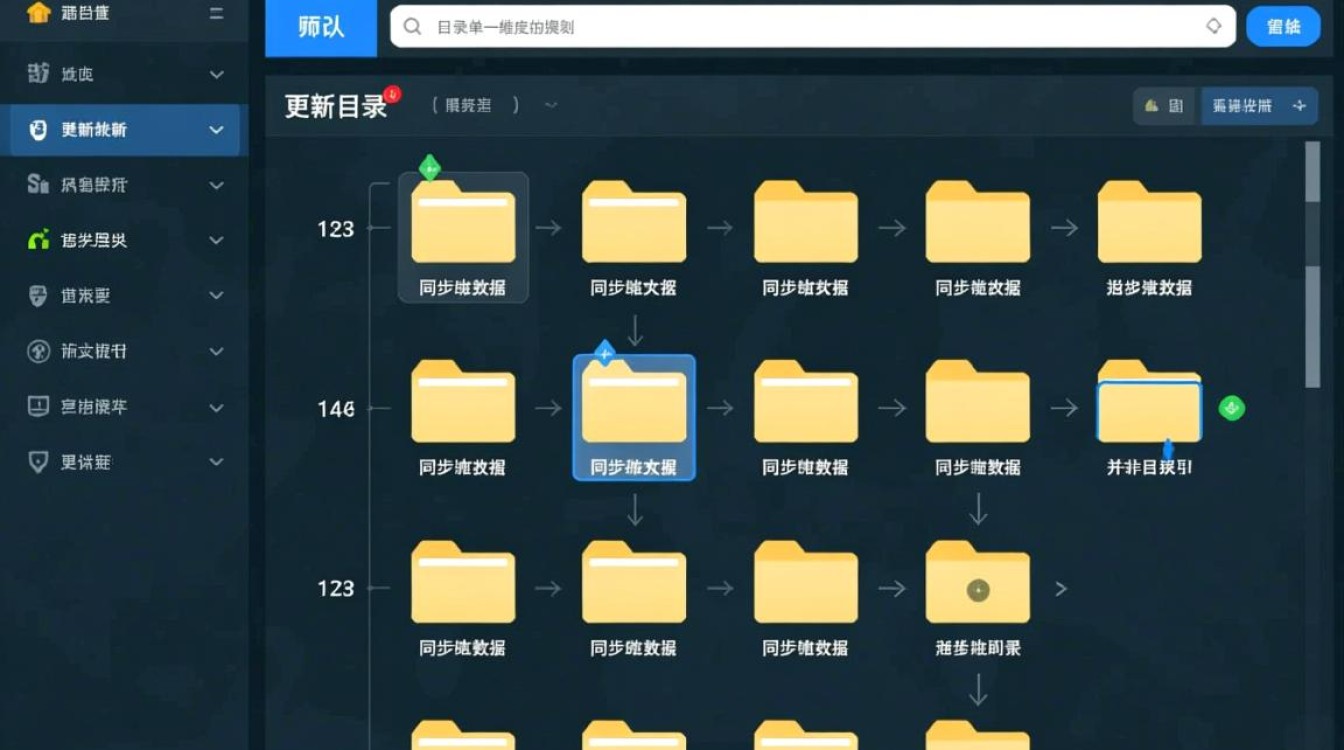Click the magnifier icon in the search bar

pos(412,27)
